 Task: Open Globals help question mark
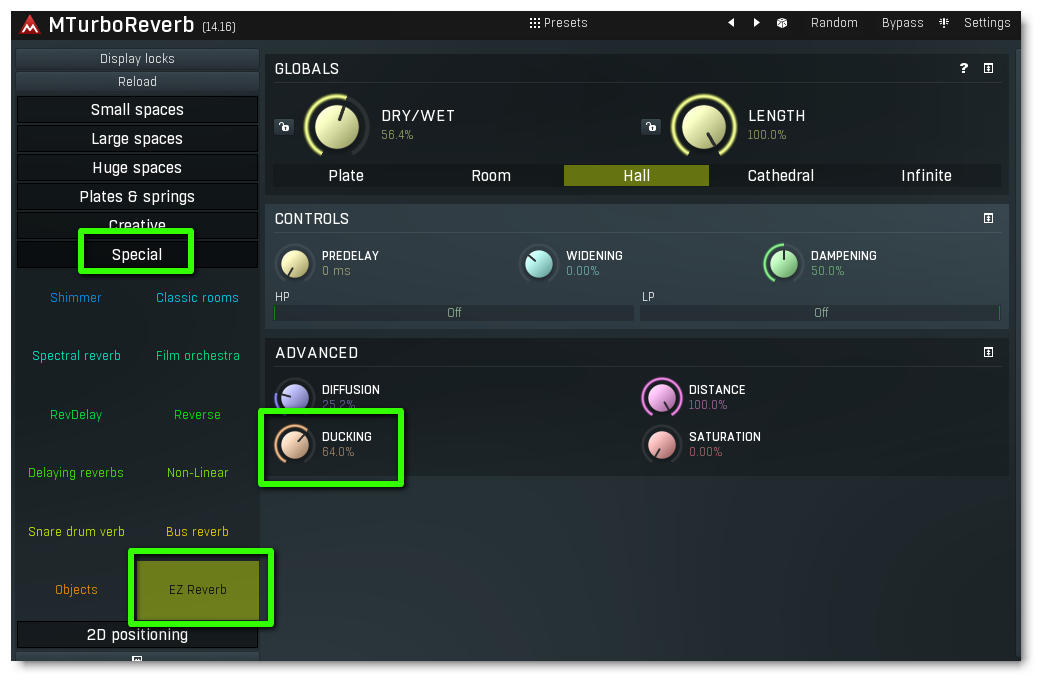(x=963, y=68)
